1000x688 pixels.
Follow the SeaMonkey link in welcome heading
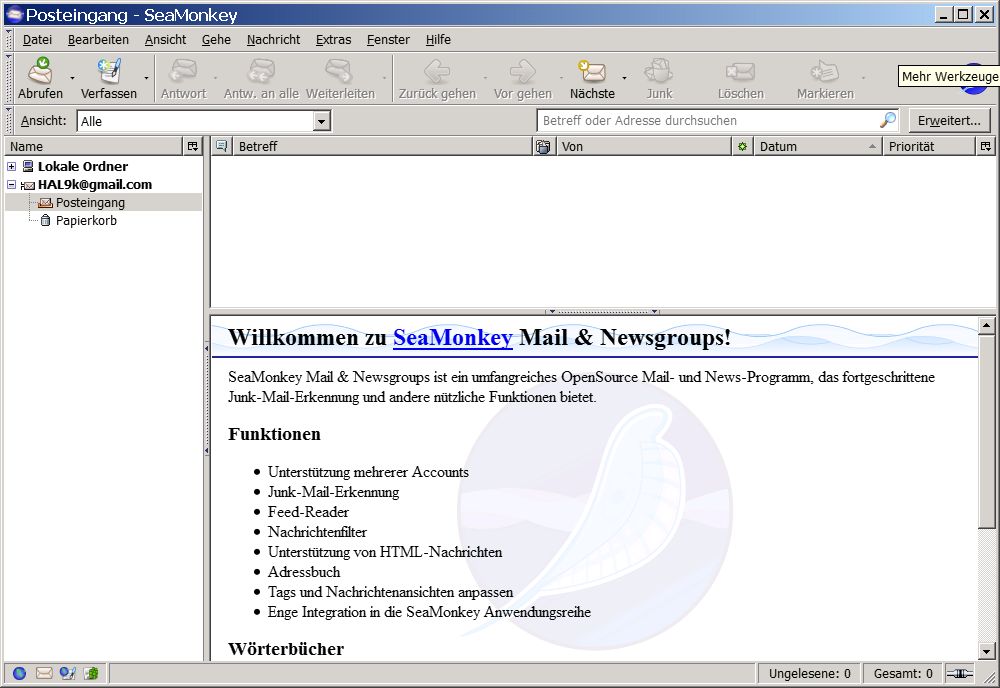[x=453, y=337]
